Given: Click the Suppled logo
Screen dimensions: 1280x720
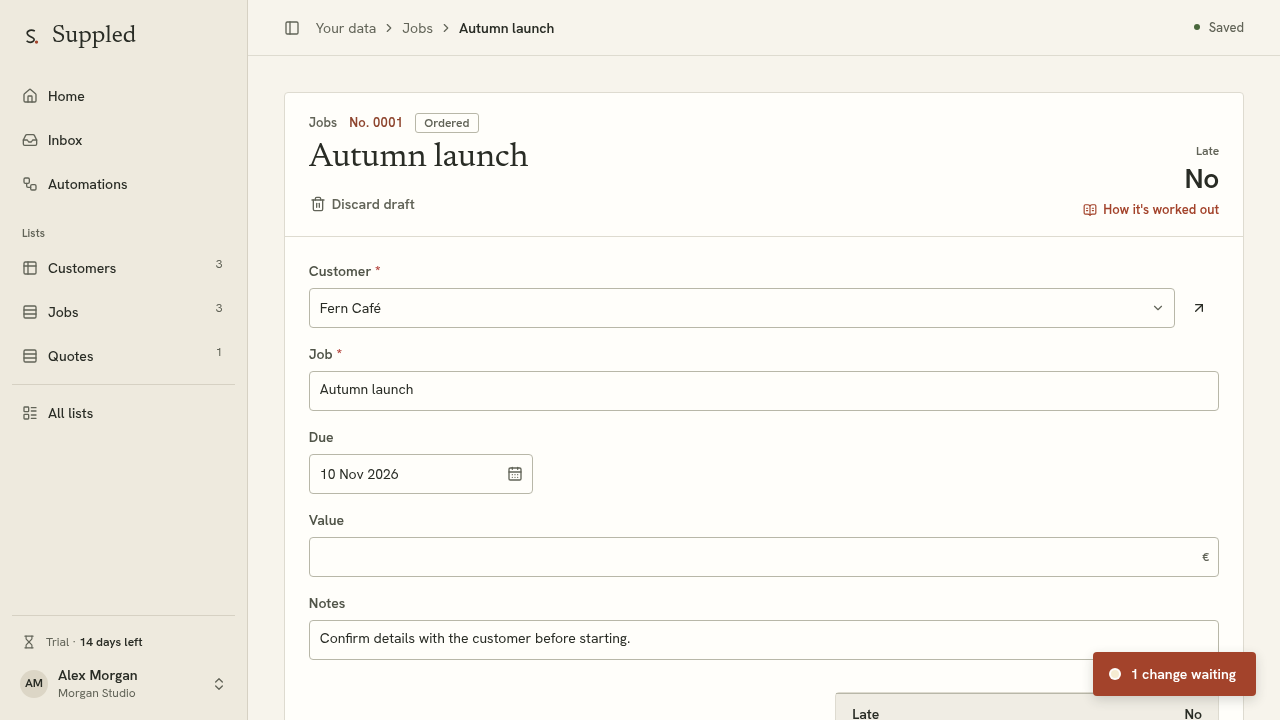Looking at the screenshot, I should [x=80, y=35].
